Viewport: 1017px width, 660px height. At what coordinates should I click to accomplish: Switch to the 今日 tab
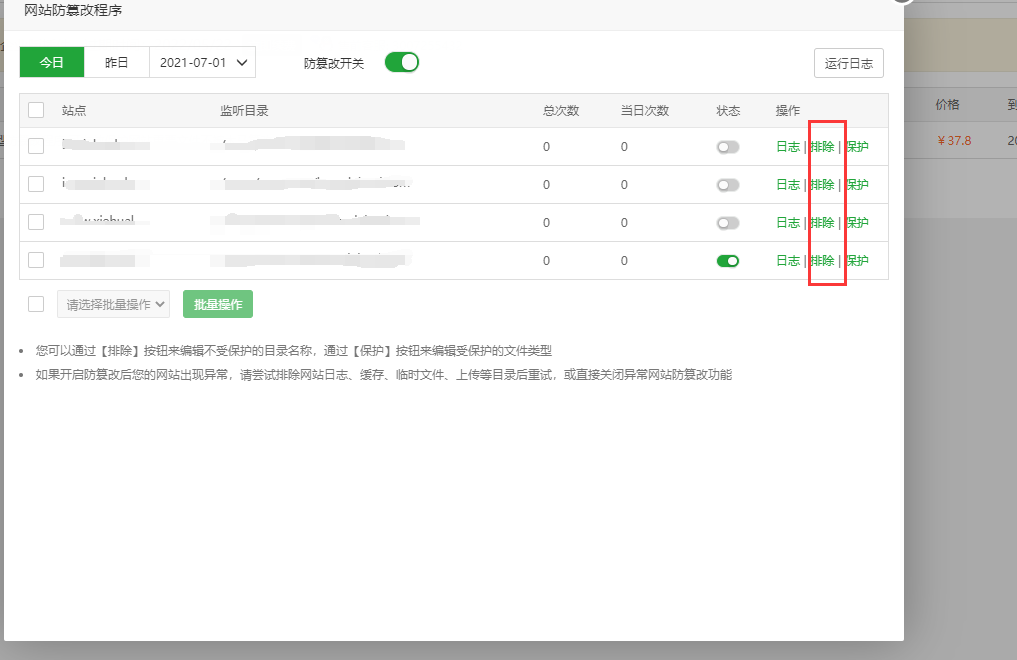coord(52,62)
